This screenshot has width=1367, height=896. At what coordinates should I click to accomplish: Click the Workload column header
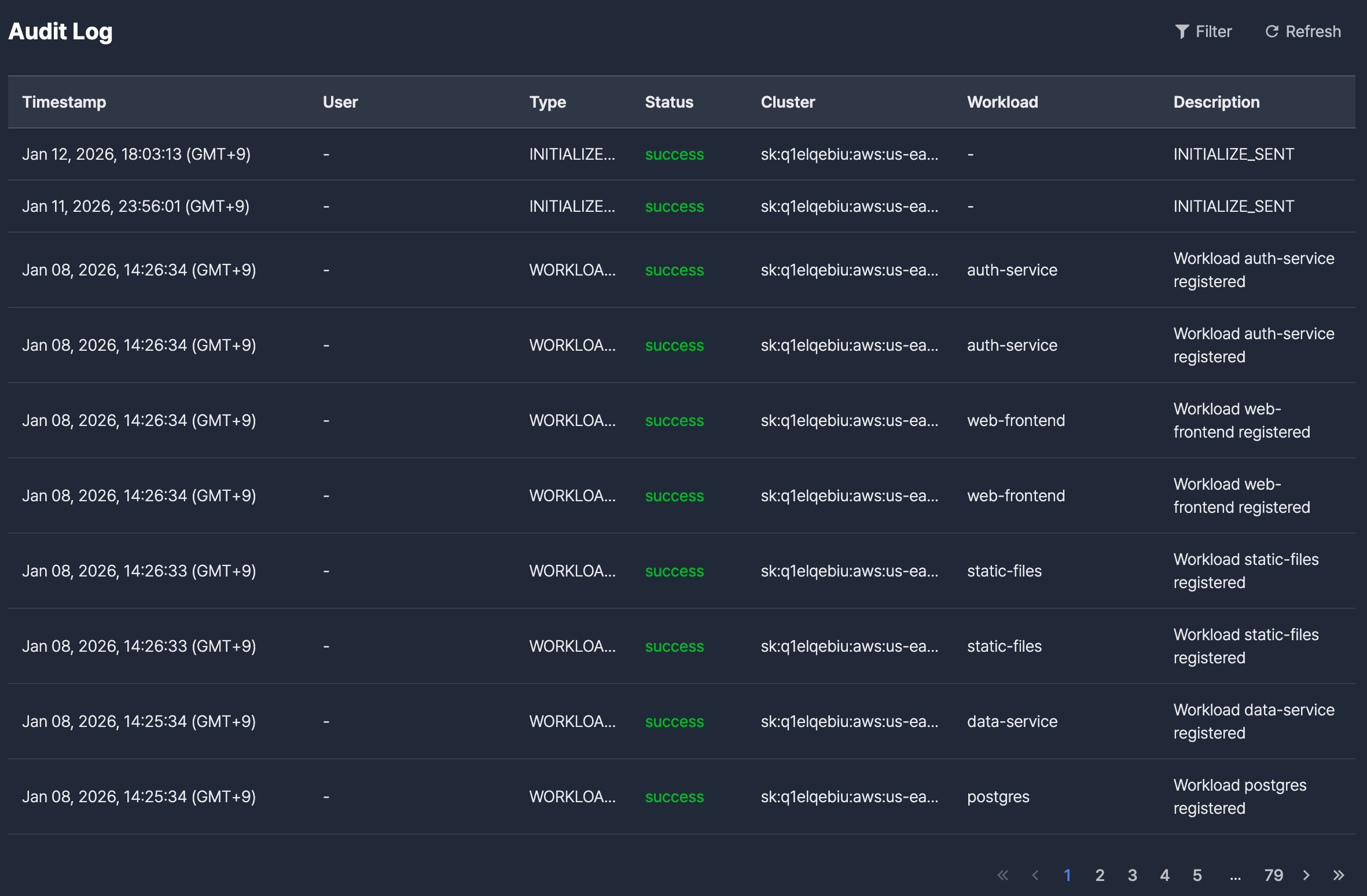1002,102
